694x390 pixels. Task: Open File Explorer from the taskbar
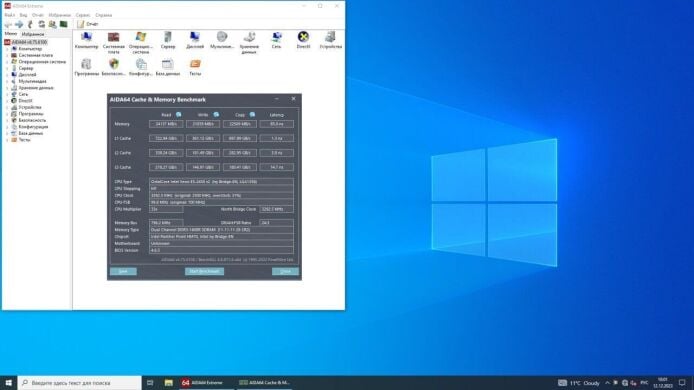[169, 382]
